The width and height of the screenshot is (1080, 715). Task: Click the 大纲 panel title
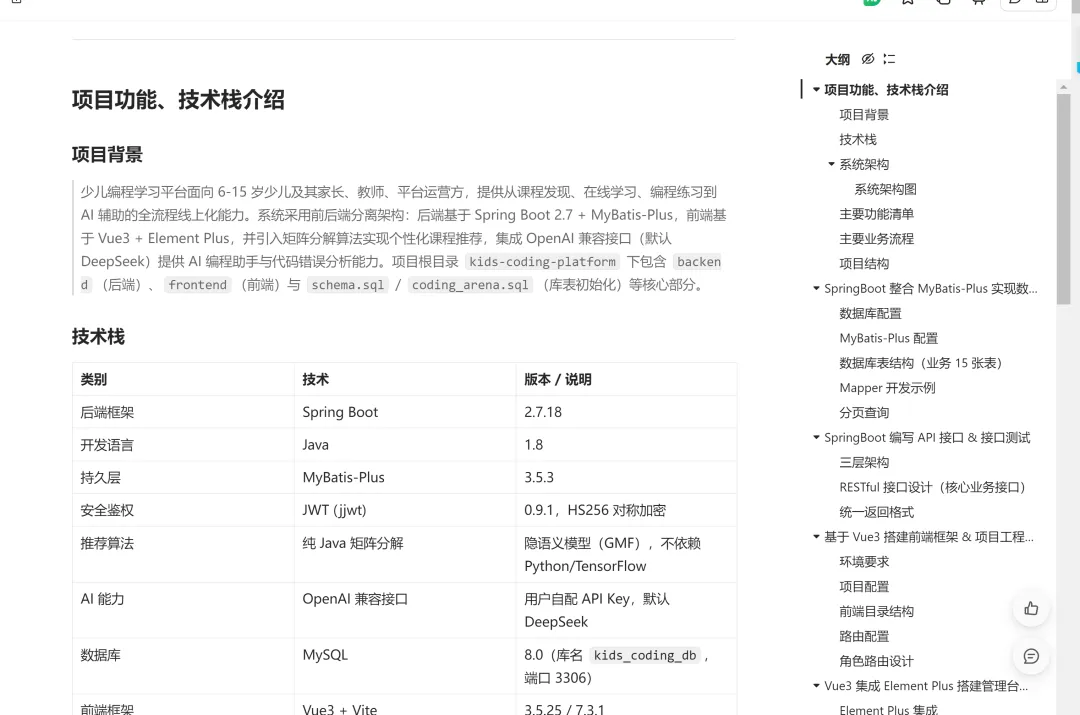(838, 60)
